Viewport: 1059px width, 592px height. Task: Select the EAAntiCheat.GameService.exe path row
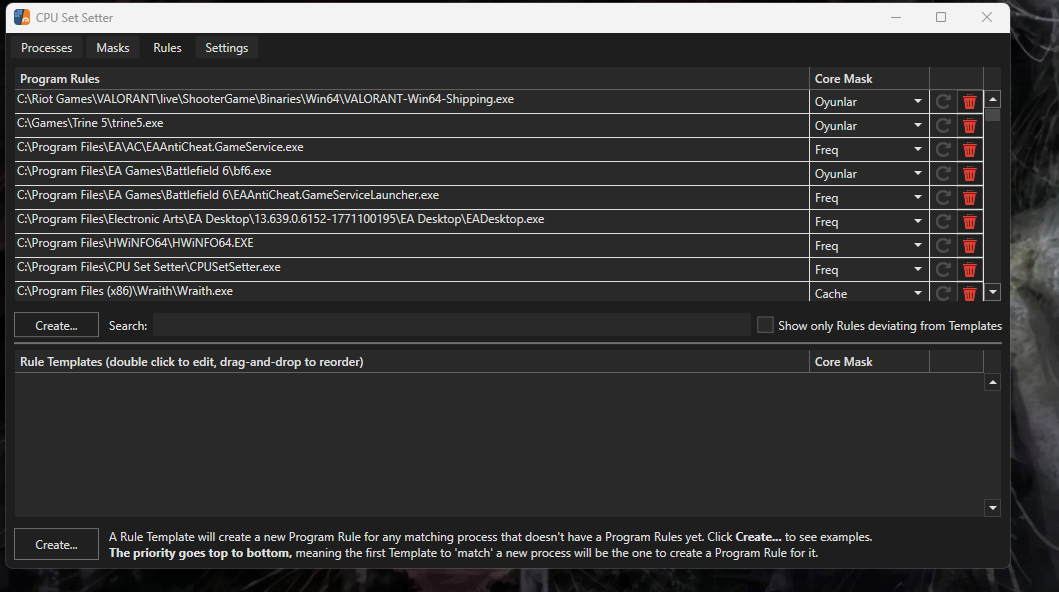click(411, 150)
